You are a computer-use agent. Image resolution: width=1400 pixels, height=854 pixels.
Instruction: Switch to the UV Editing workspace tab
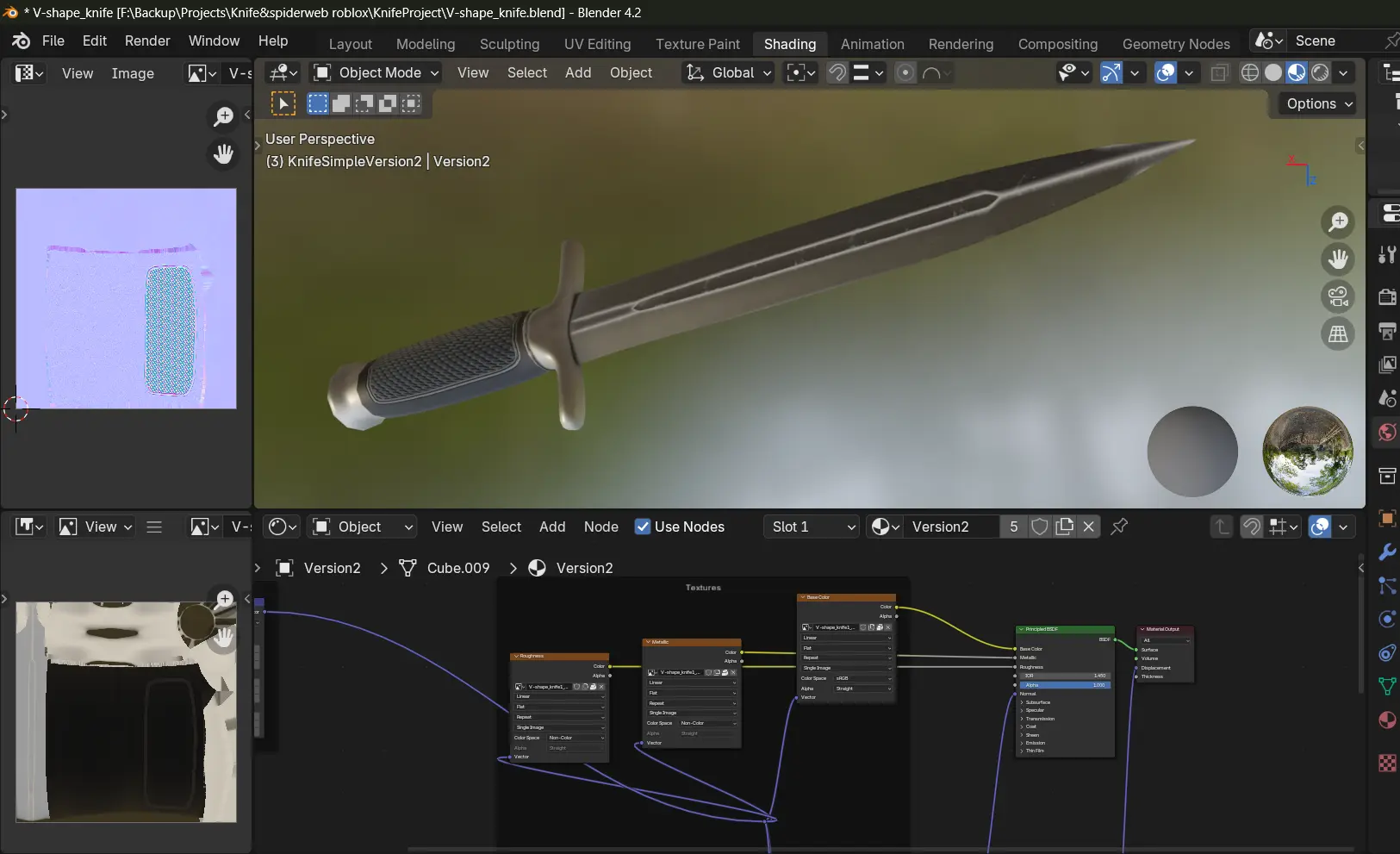tap(597, 44)
